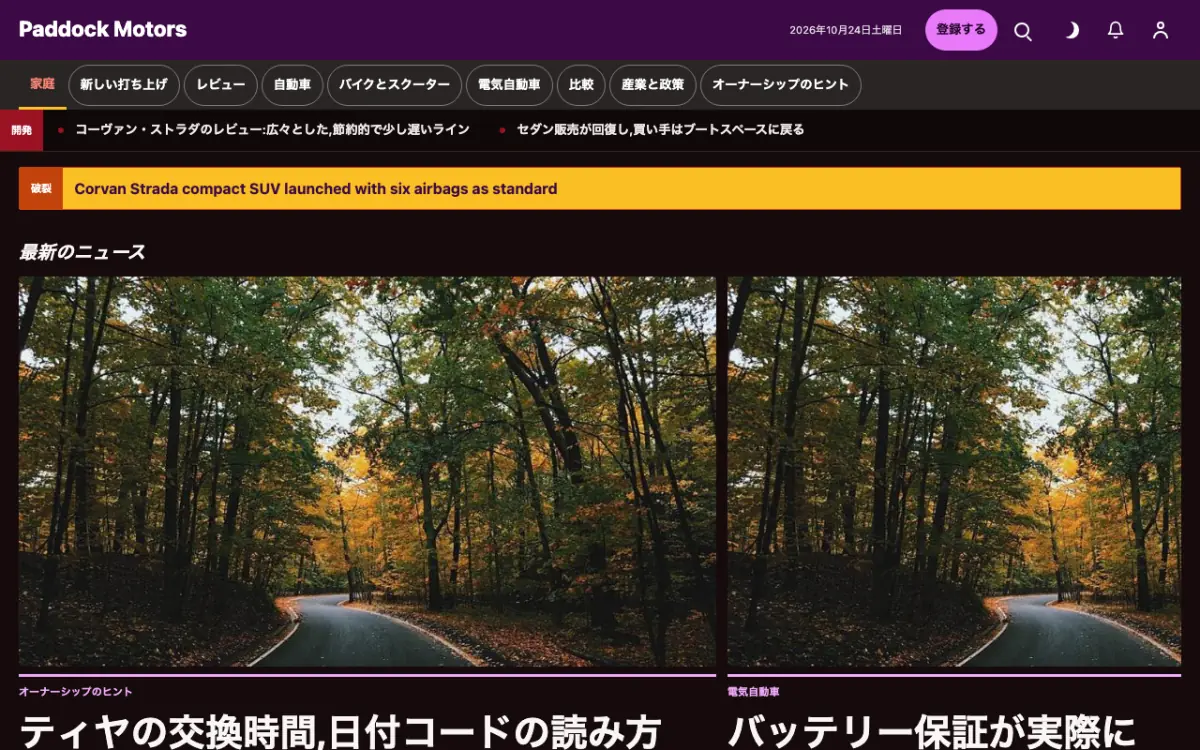Screen dimensions: 1200x750
Task: Click the 開発 ticker label
Action: [x=21, y=130]
